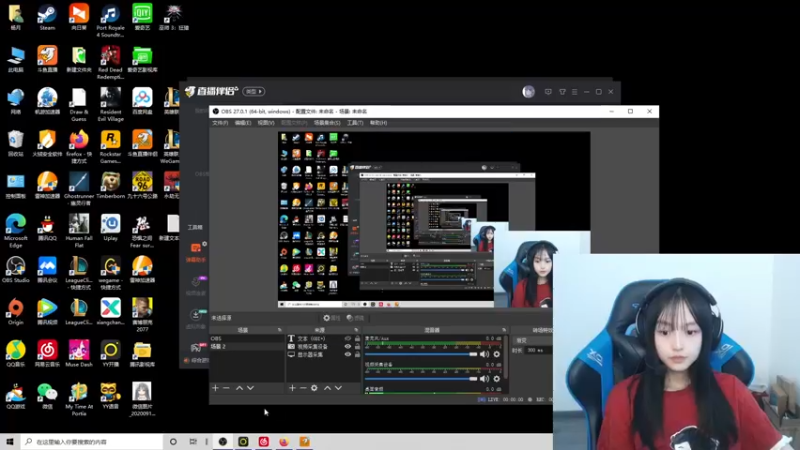Open the View menu in OBS
The image size is (800, 450).
(x=266, y=123)
